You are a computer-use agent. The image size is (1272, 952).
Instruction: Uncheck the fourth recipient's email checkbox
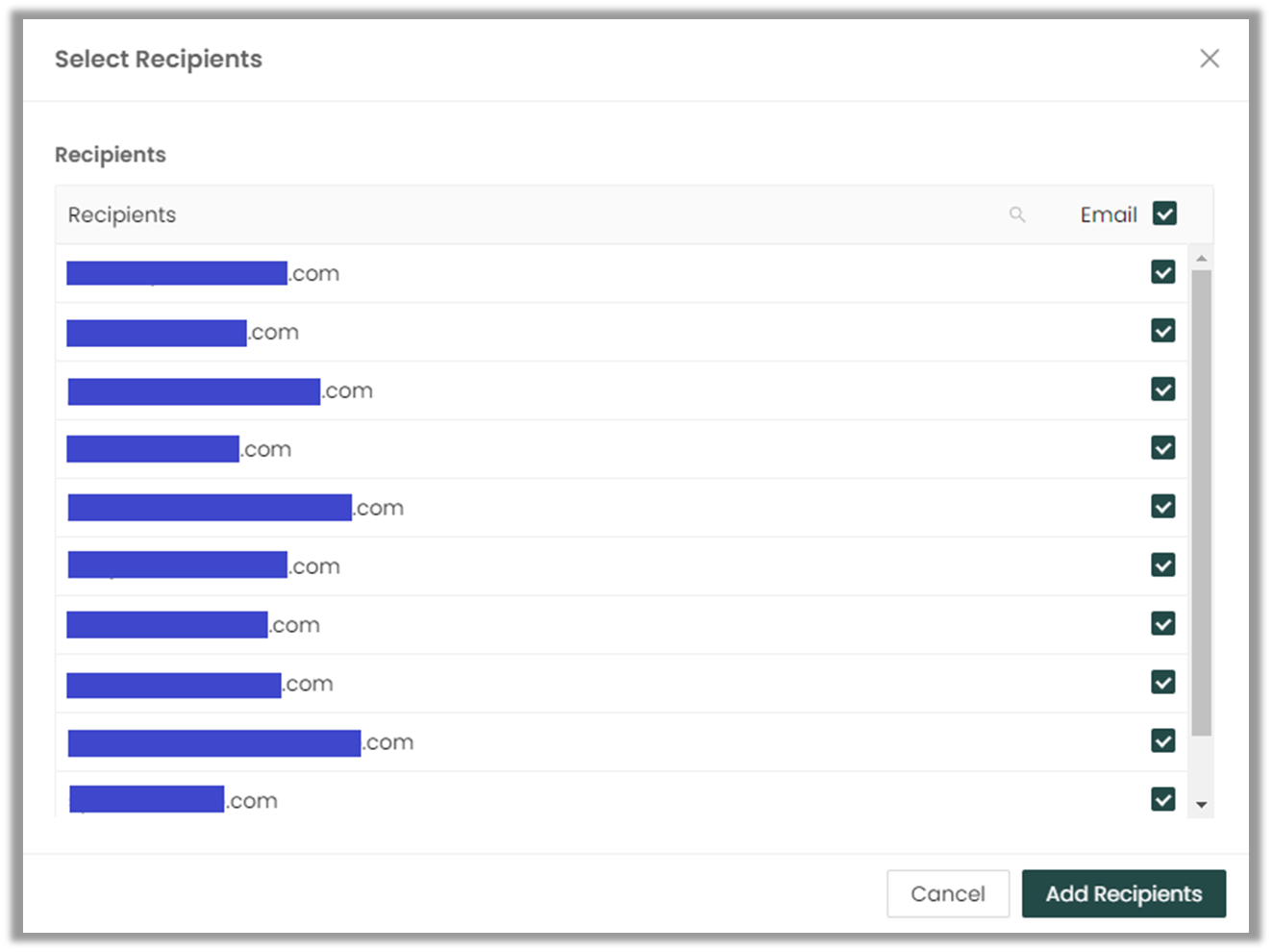coord(1163,448)
